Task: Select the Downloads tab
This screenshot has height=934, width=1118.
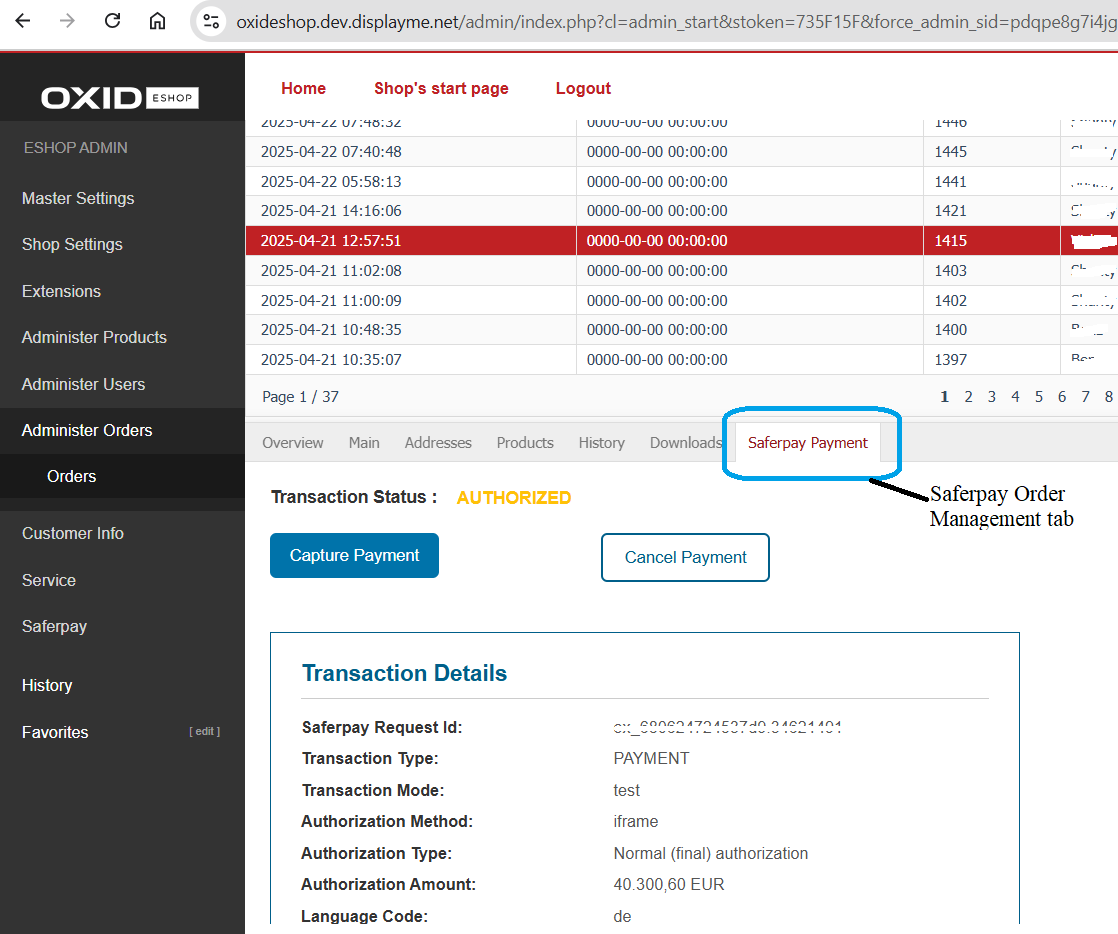Action: (x=685, y=442)
